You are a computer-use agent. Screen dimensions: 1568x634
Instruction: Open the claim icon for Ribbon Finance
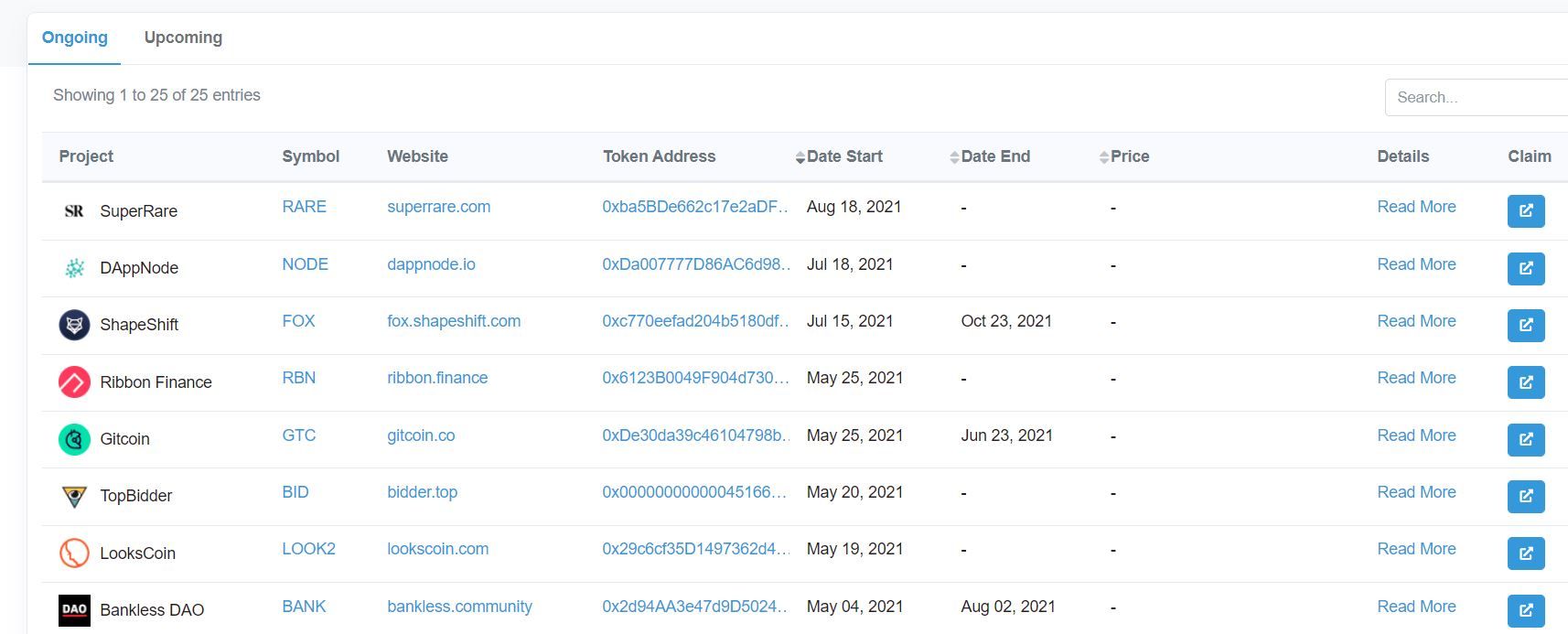tap(1526, 381)
